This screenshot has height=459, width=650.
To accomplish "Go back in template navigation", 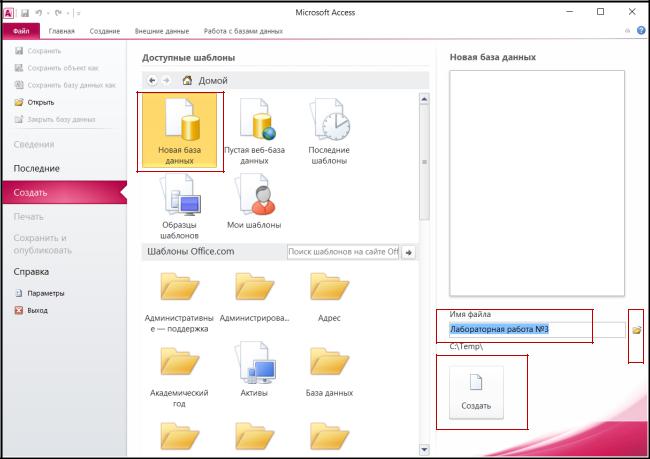I will [152, 80].
